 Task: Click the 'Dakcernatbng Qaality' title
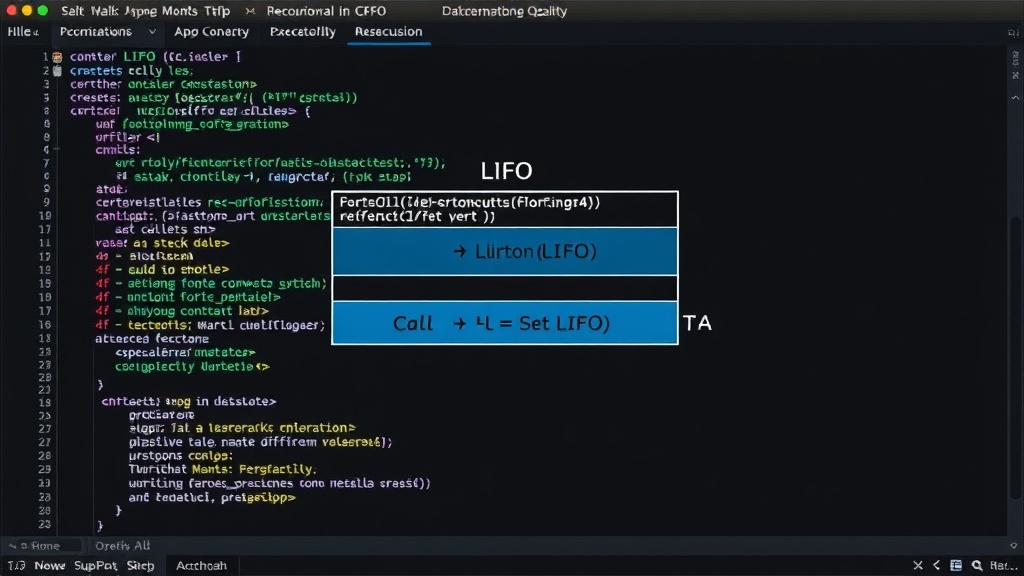[x=504, y=11]
